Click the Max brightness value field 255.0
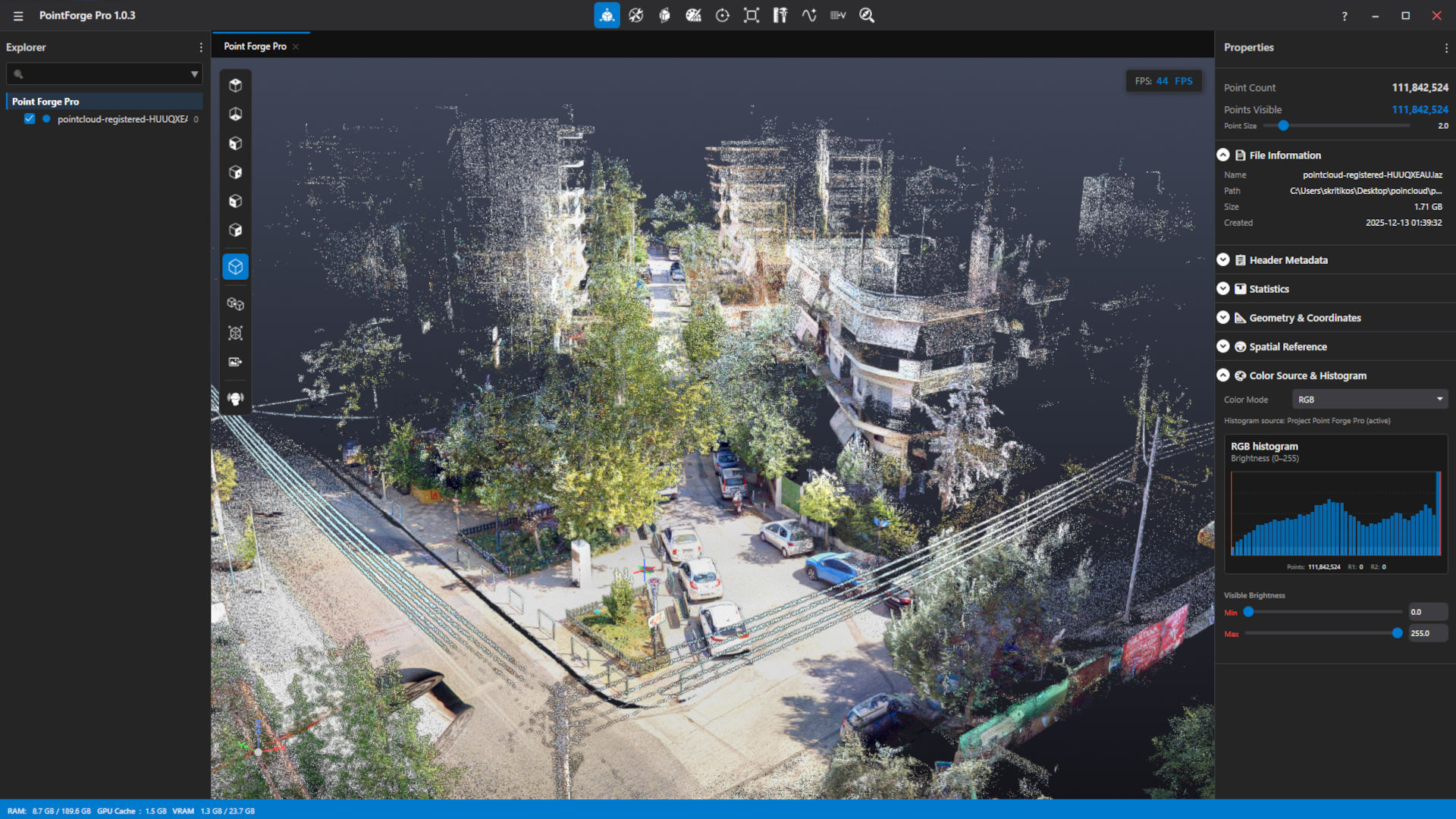 click(1428, 633)
